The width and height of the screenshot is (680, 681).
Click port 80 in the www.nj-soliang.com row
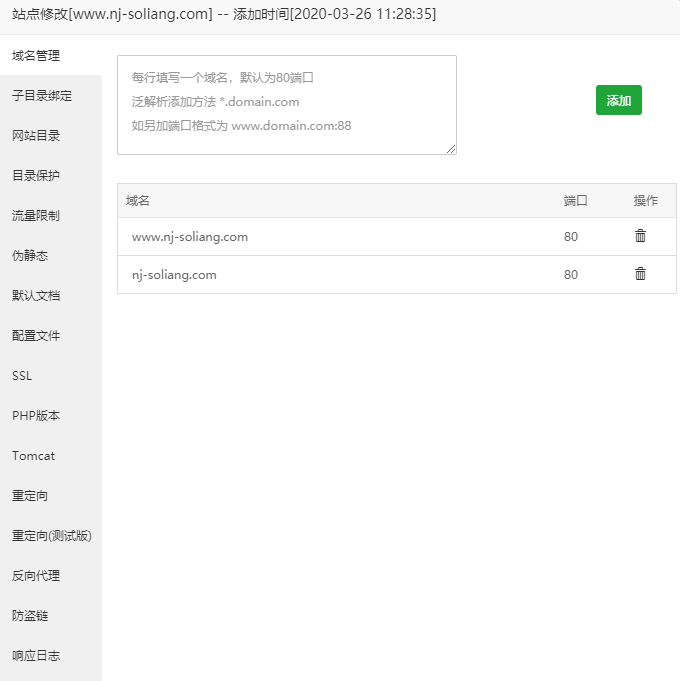(x=571, y=237)
